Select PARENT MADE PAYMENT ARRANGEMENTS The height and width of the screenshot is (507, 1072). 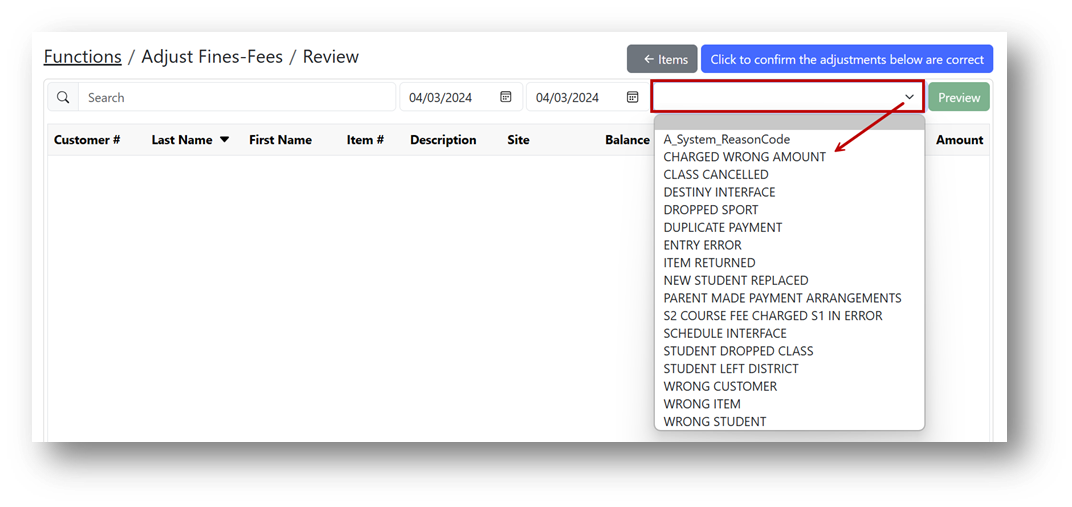[782, 299]
